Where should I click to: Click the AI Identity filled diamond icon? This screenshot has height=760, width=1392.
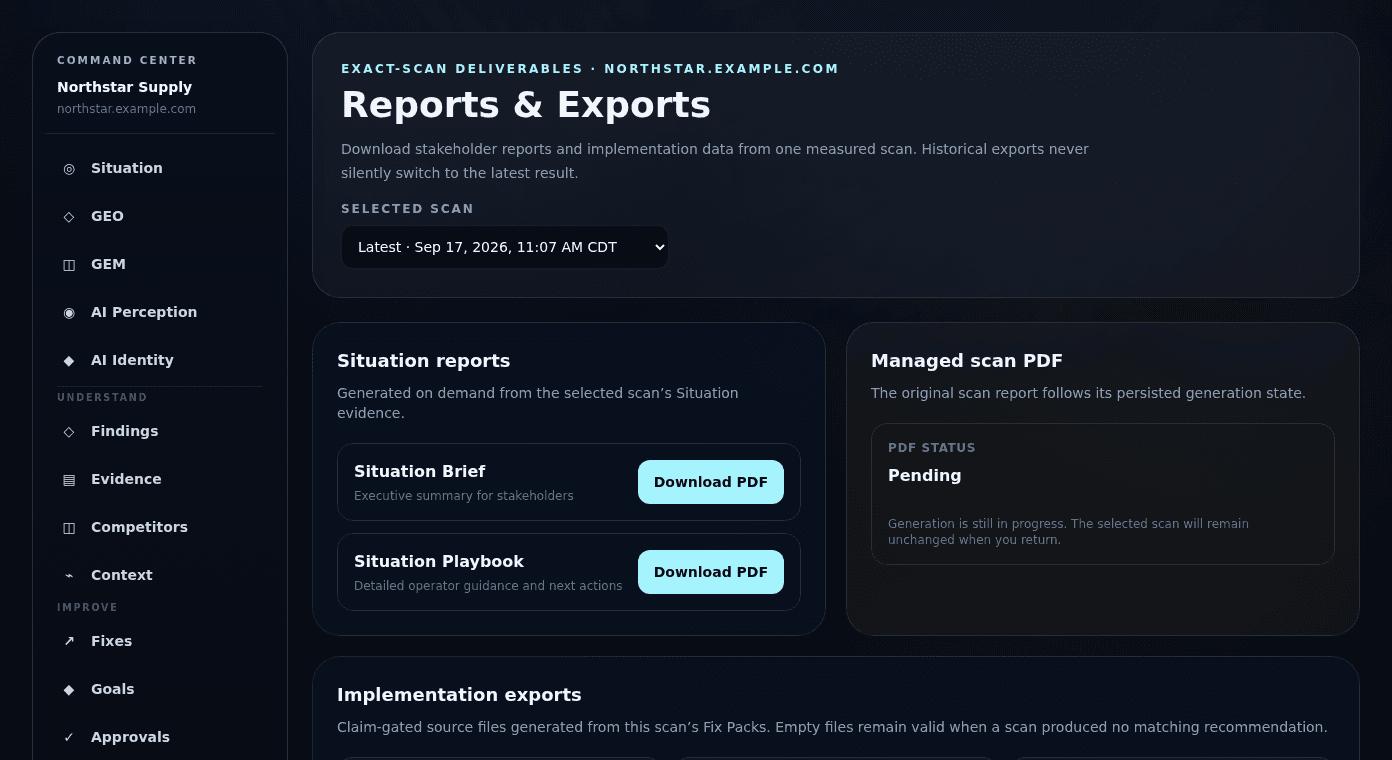coord(69,360)
